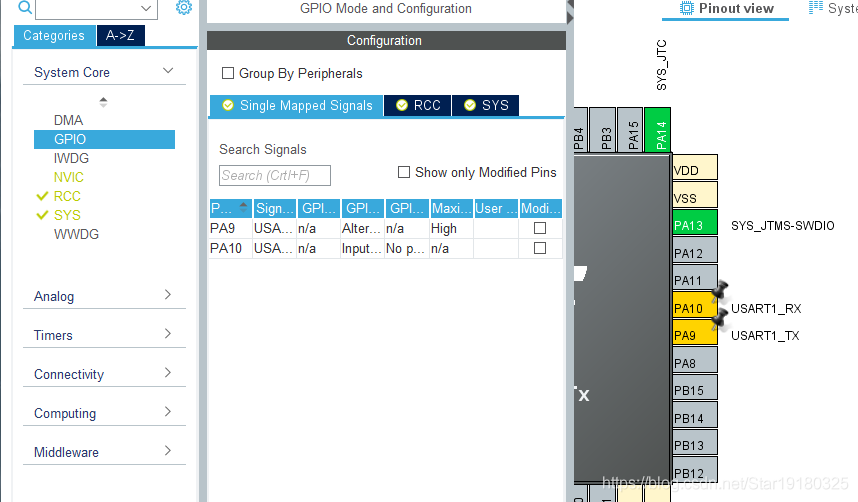The width and height of the screenshot is (858, 502).
Task: Open the settings gear icon
Action: point(183,8)
